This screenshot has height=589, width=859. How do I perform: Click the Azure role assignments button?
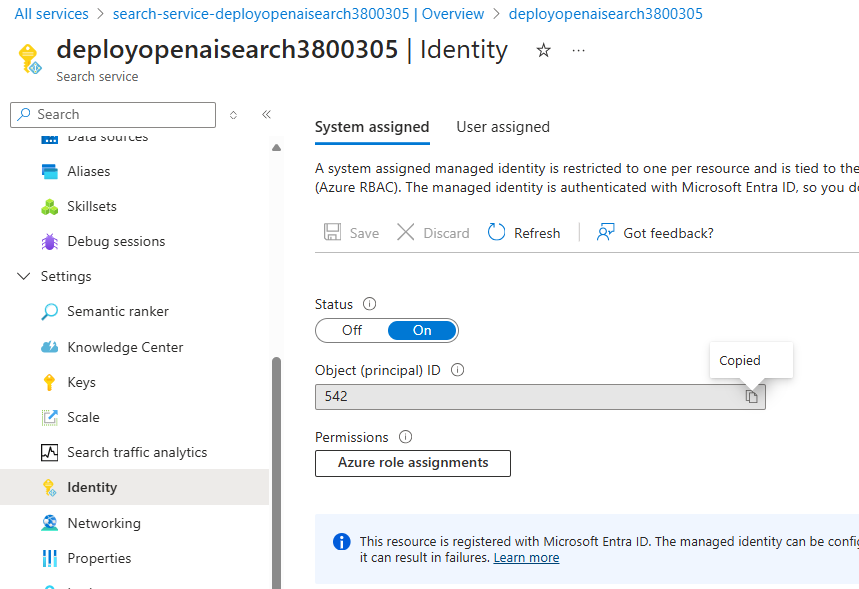413,463
